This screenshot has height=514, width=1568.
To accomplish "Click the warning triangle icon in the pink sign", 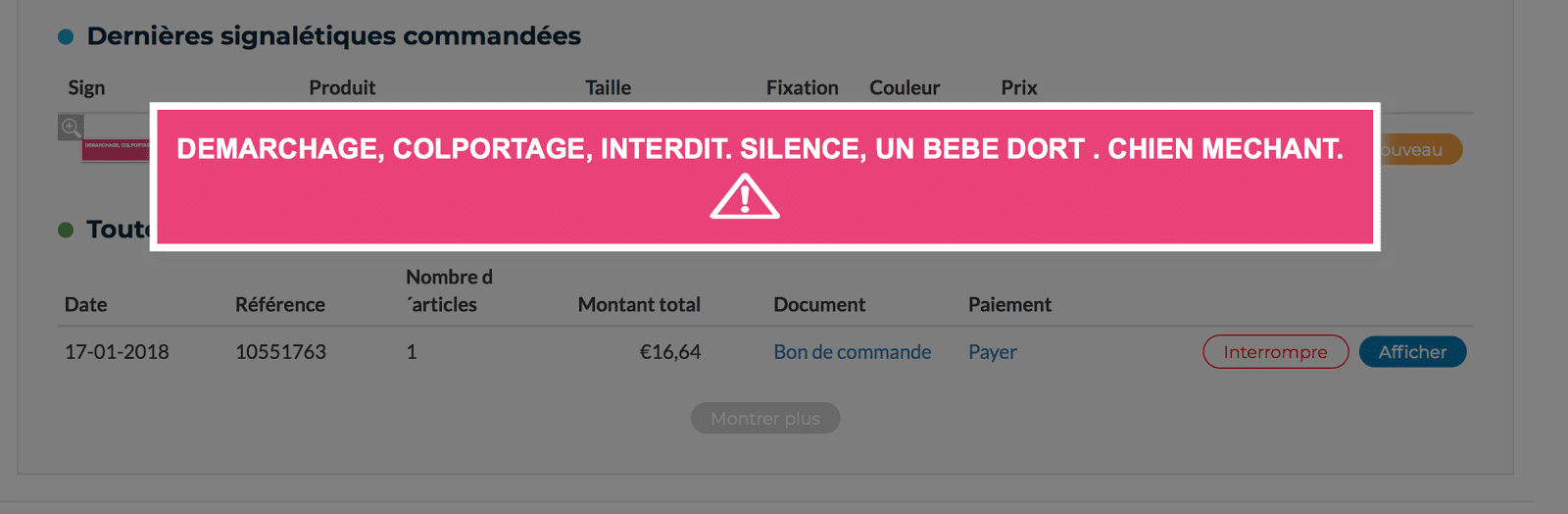I will point(745,196).
